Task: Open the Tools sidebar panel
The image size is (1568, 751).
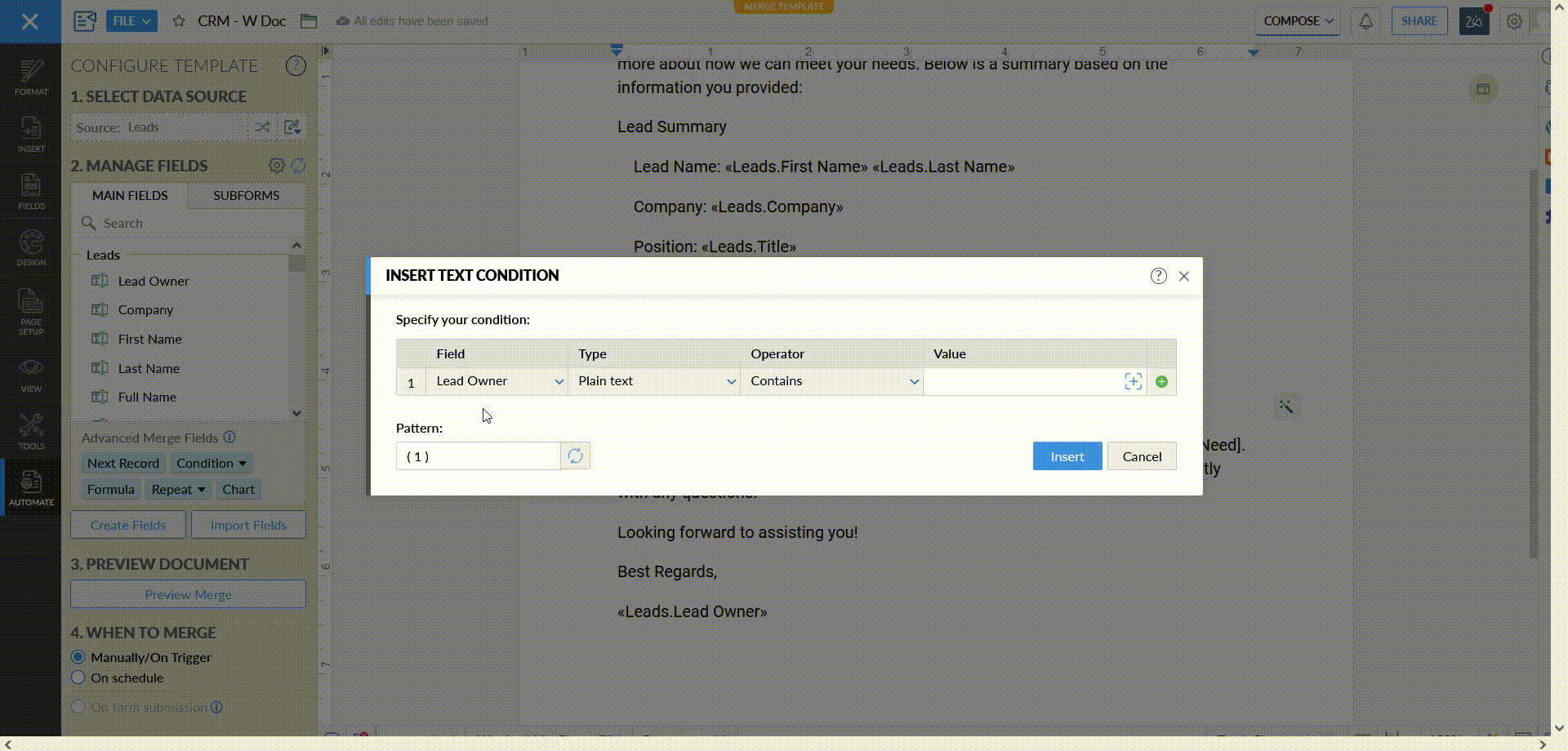Action: (x=31, y=431)
